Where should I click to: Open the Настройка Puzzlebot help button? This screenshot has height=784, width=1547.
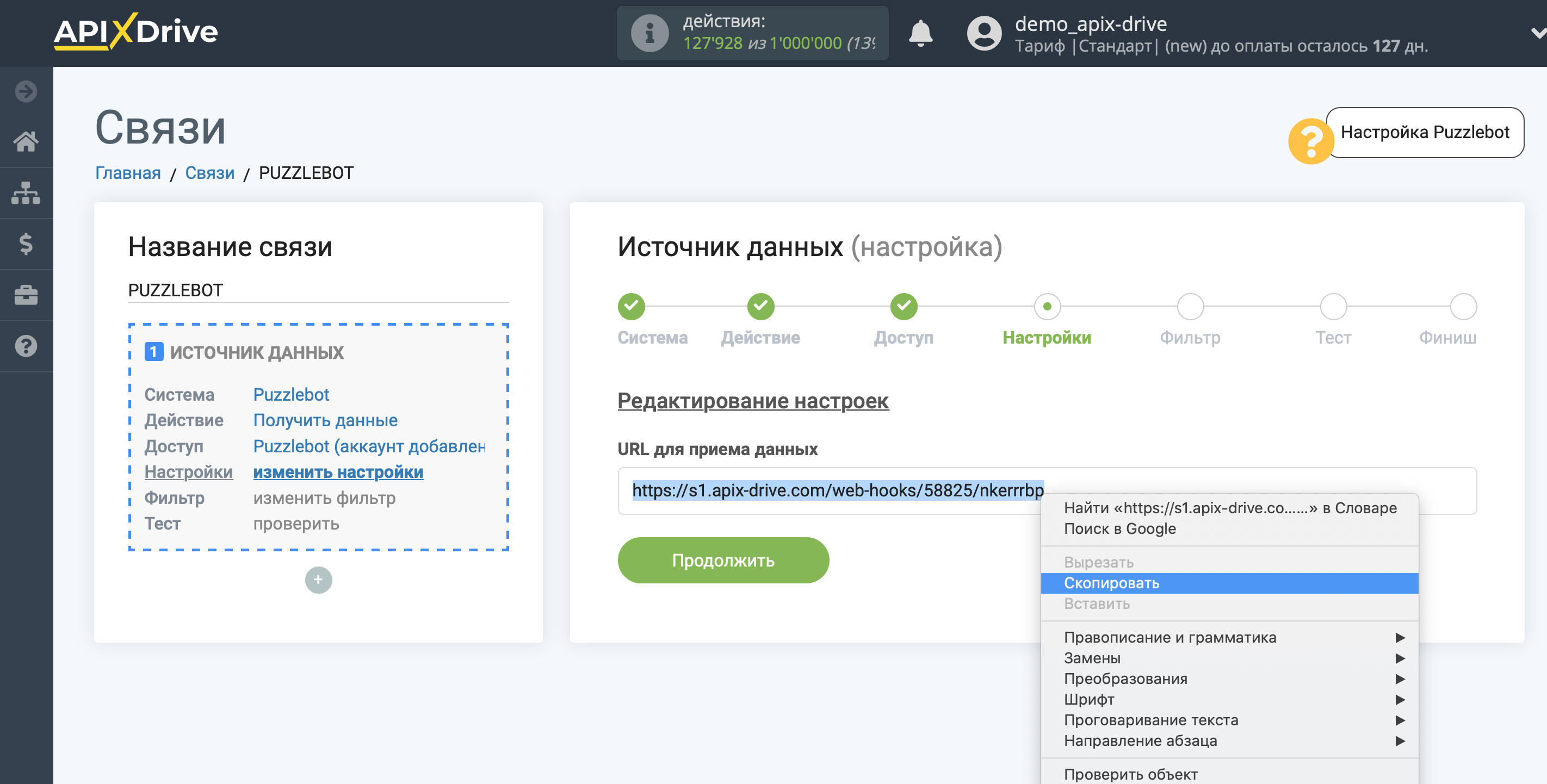point(1425,132)
